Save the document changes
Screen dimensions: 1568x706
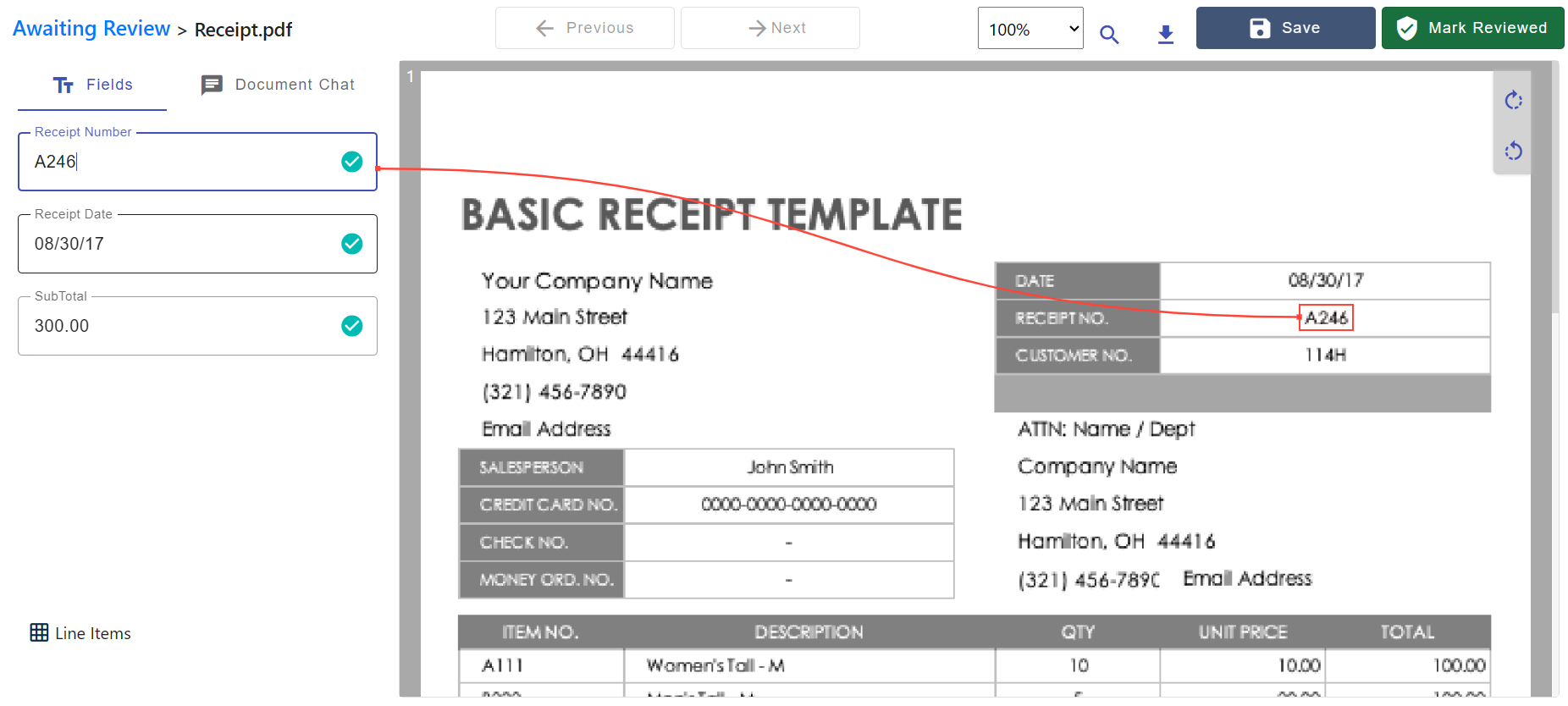pyautogui.click(x=1284, y=28)
